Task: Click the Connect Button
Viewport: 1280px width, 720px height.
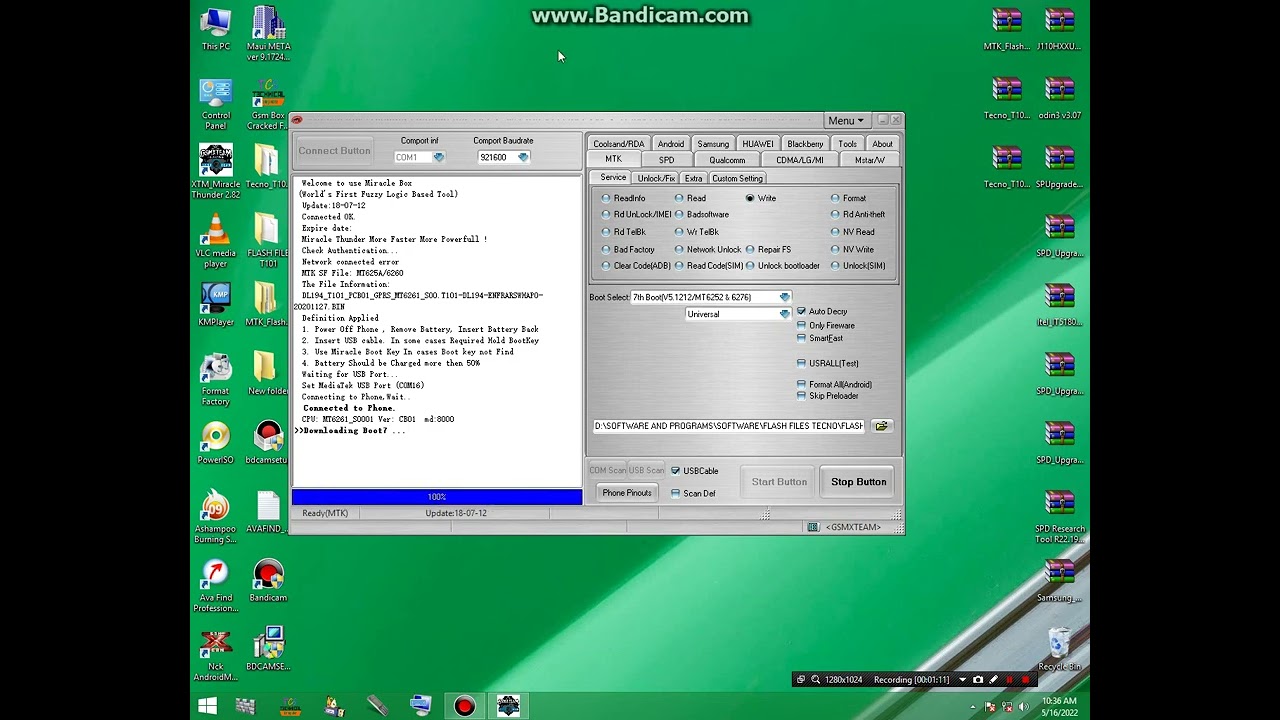Action: (334, 151)
